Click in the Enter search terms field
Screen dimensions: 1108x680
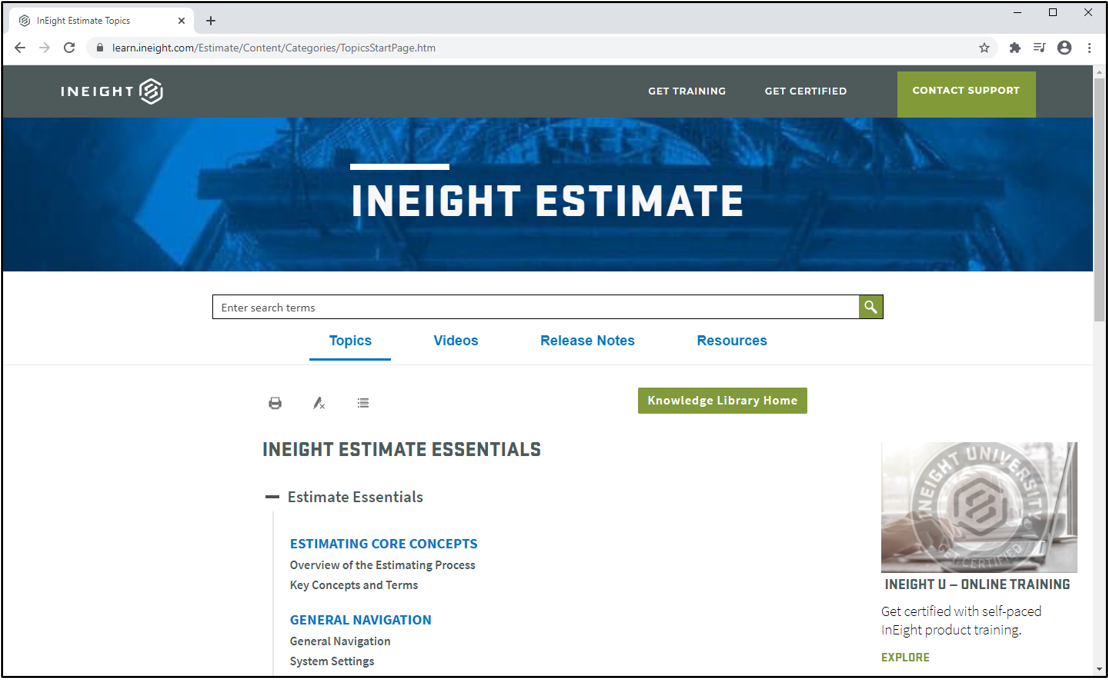coord(536,307)
